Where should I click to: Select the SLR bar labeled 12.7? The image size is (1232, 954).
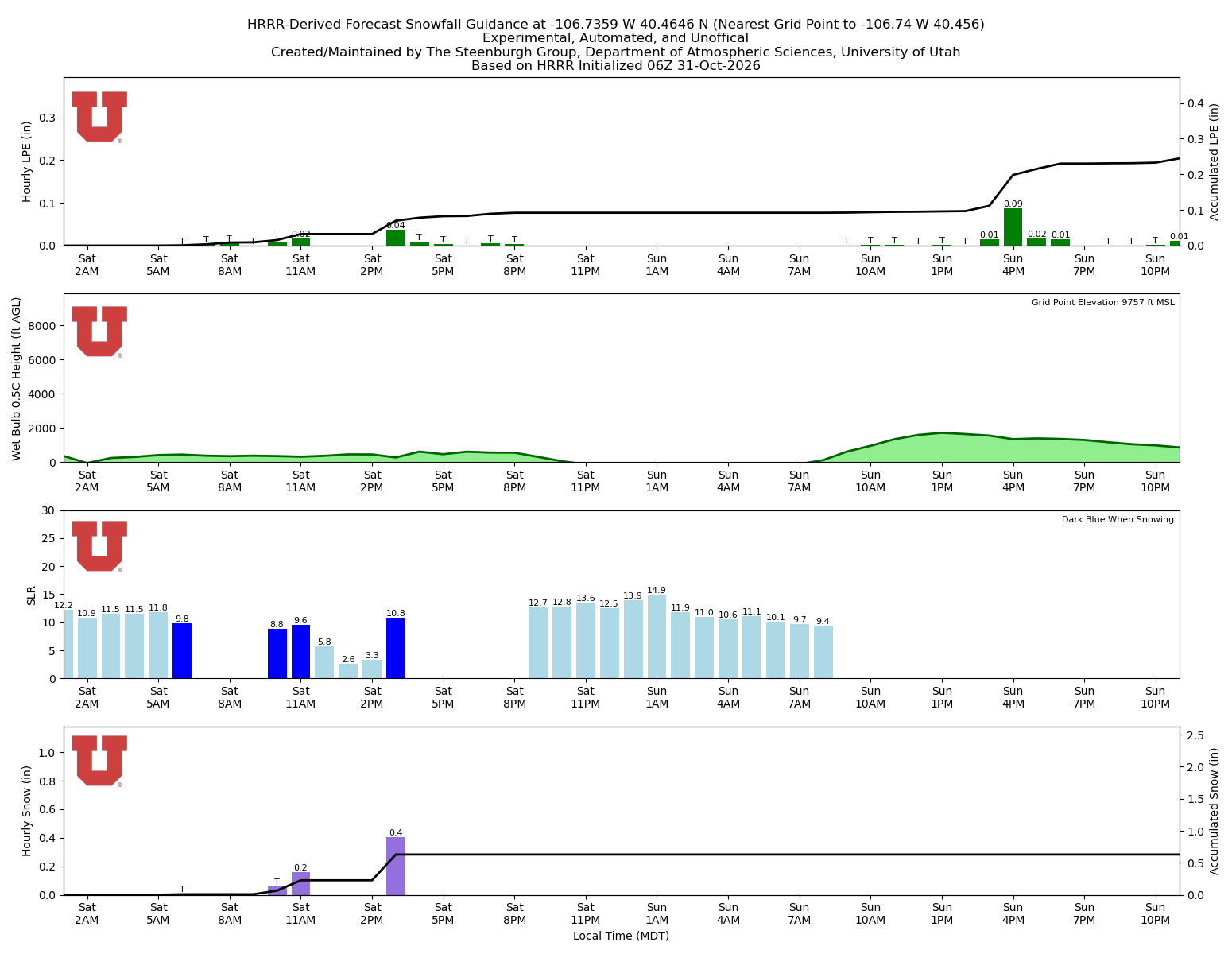(538, 642)
